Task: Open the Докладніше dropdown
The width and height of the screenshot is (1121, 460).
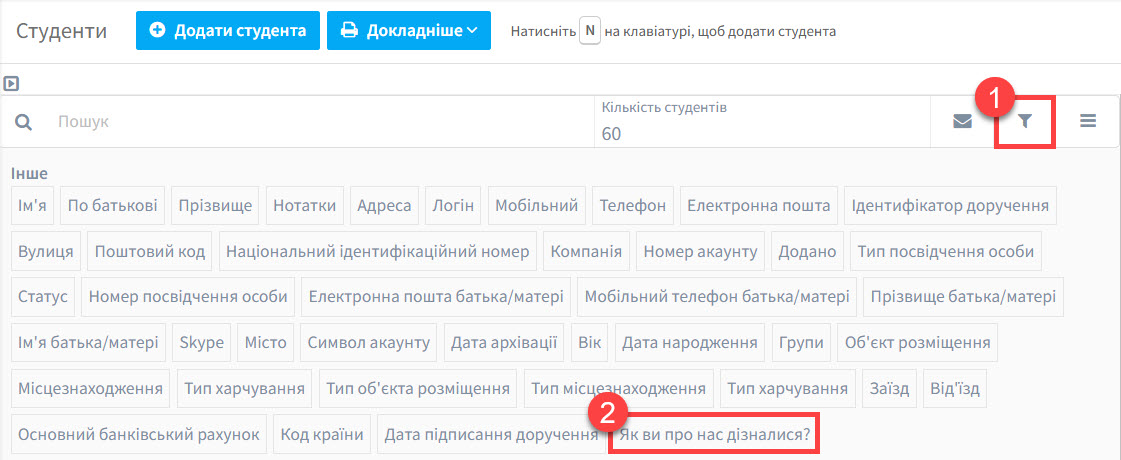Action: tap(408, 31)
